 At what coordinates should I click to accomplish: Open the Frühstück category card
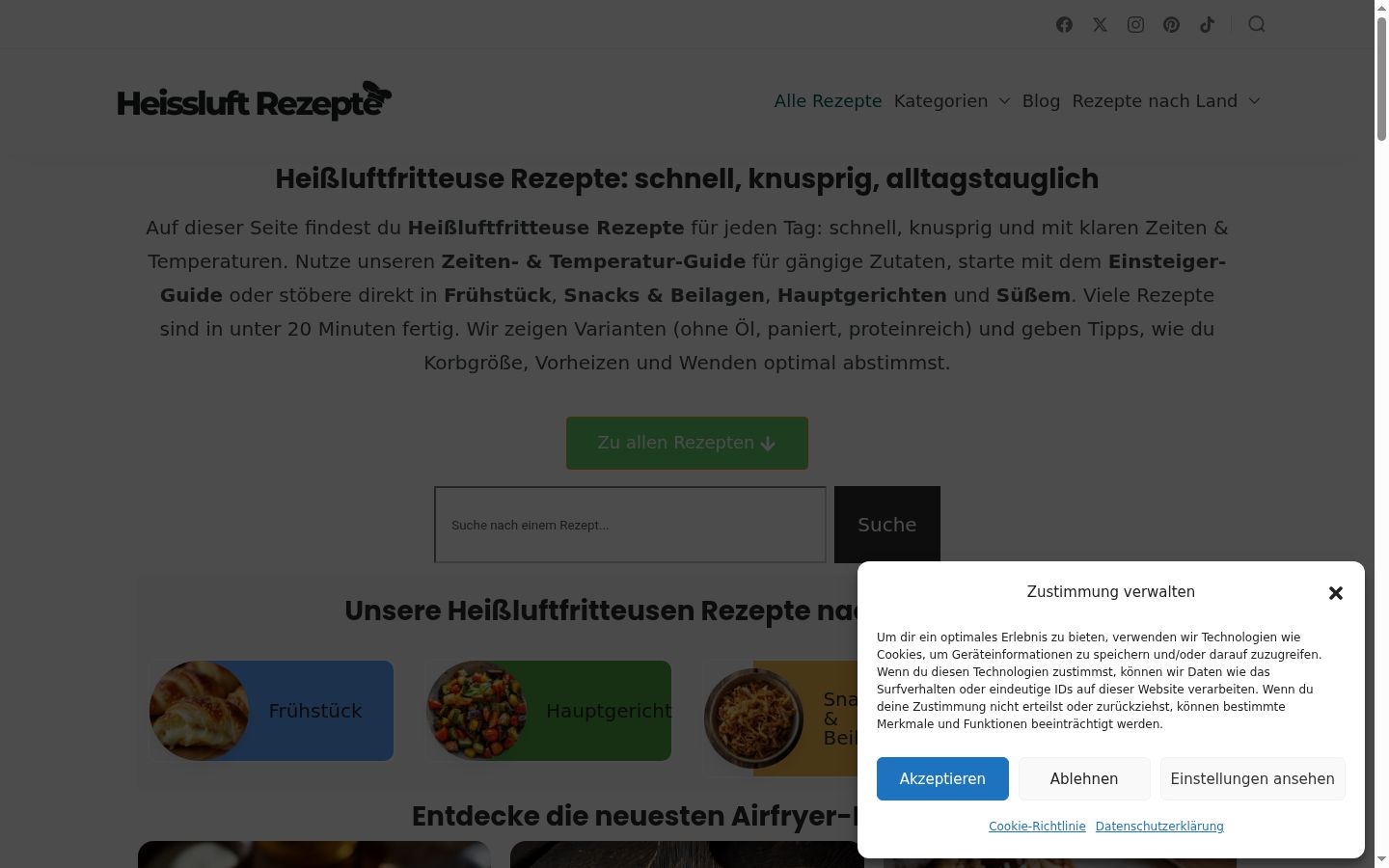click(x=271, y=711)
